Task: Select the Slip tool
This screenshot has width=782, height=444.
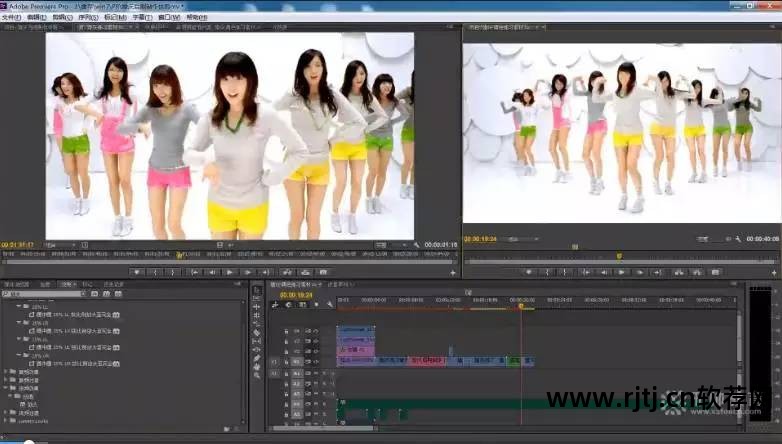Action: [x=257, y=341]
